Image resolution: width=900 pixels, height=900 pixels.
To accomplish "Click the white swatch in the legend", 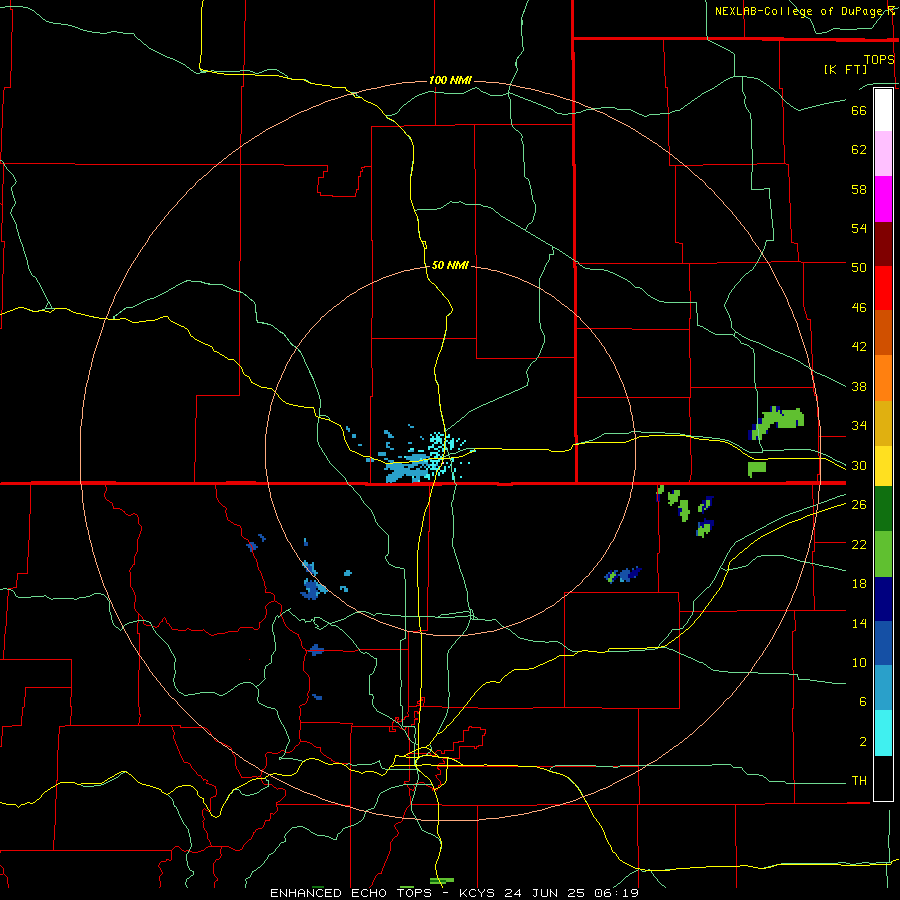I will click(x=883, y=110).
